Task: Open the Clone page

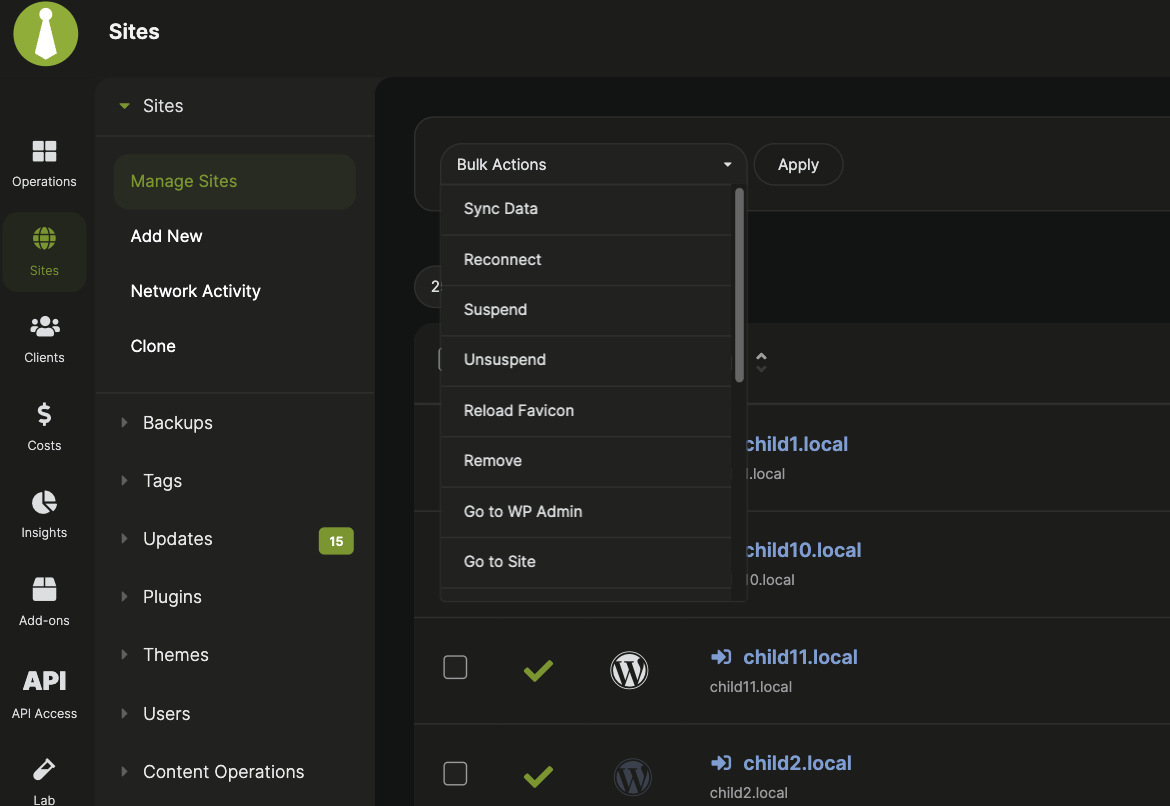Action: tap(153, 346)
